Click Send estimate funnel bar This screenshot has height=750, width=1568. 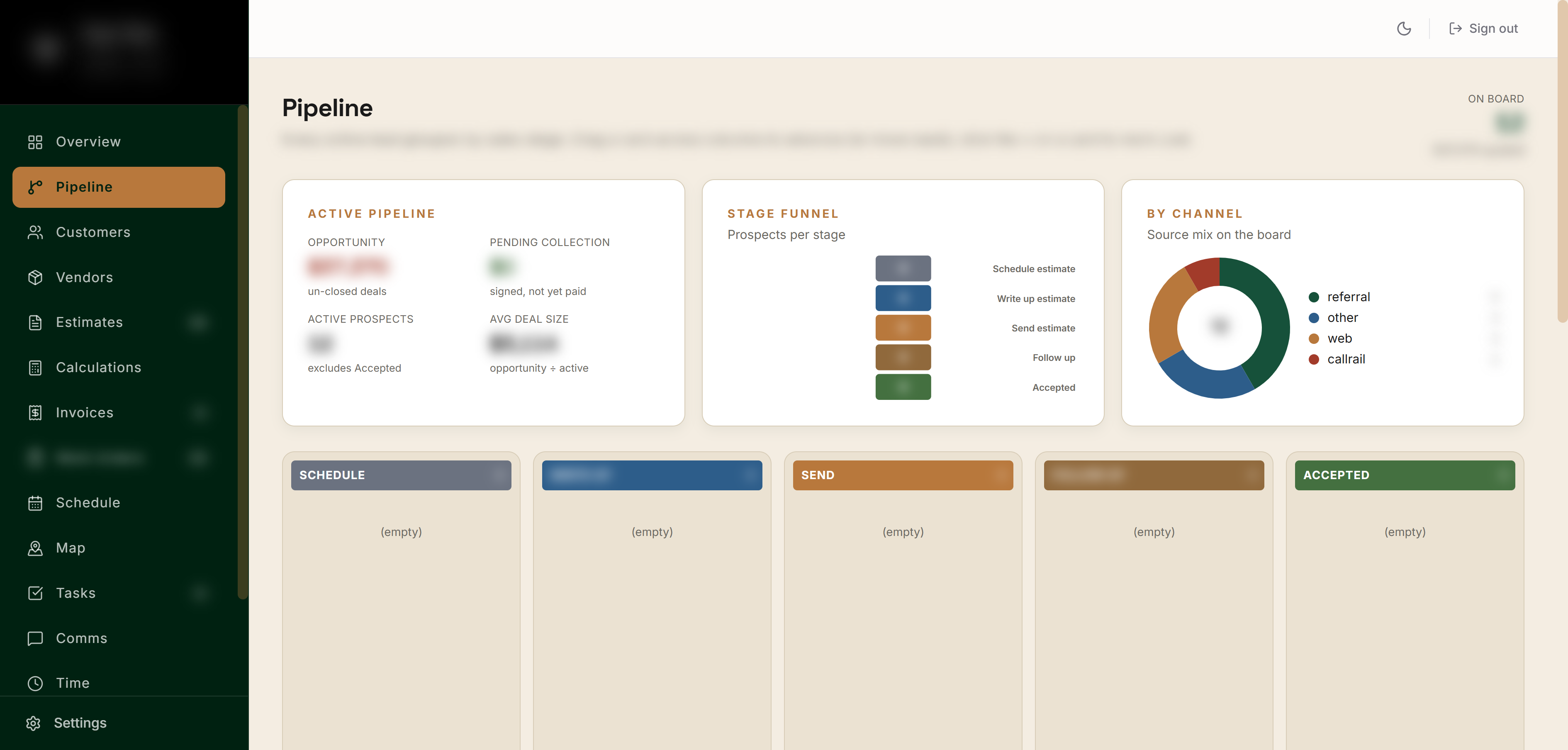click(903, 328)
